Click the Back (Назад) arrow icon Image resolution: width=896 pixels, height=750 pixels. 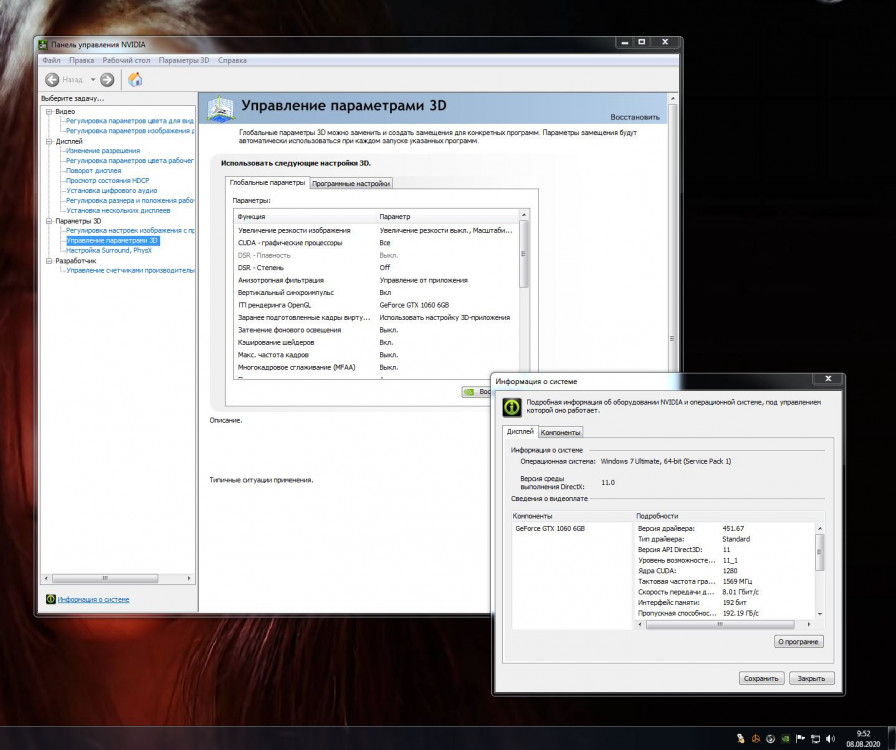click(x=53, y=79)
